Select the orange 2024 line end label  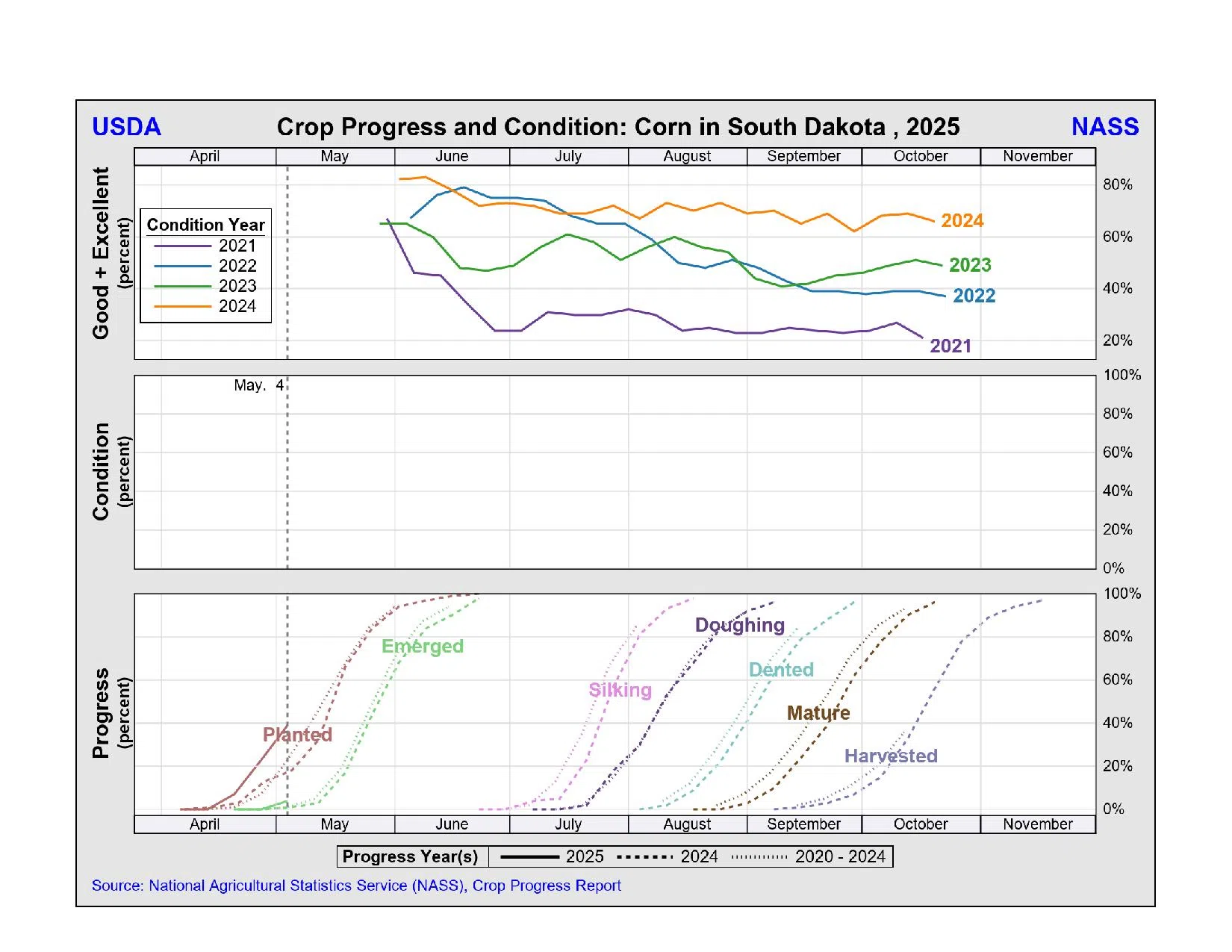pos(962,221)
